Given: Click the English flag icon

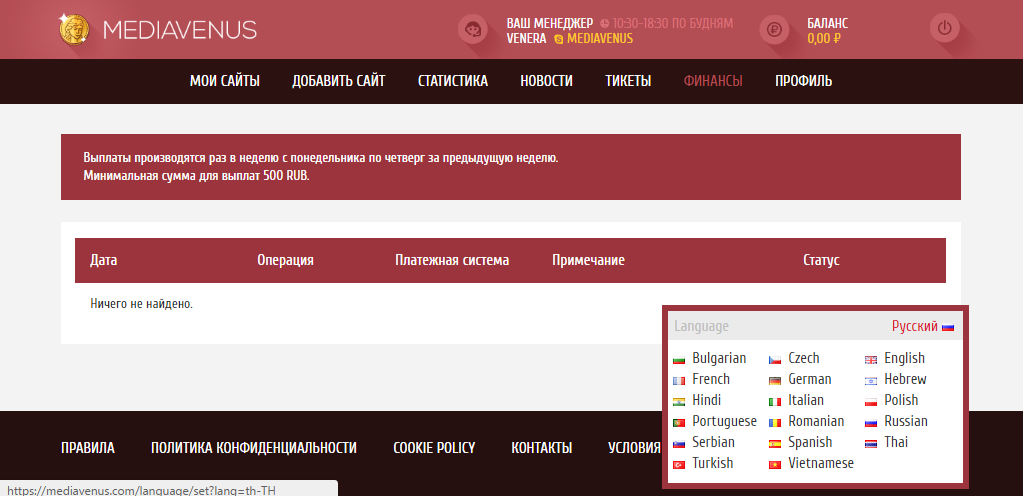Looking at the screenshot, I should [871, 359].
